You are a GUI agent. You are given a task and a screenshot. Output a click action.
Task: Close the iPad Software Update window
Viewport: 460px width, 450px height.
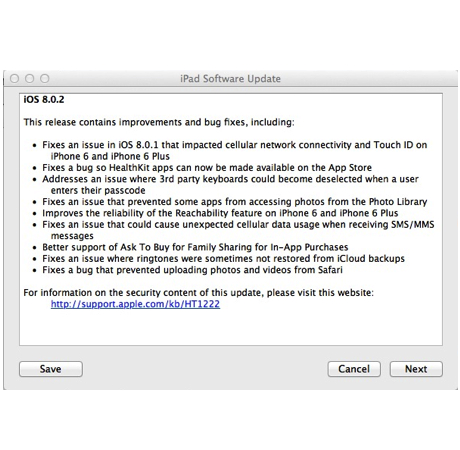click(x=14, y=79)
